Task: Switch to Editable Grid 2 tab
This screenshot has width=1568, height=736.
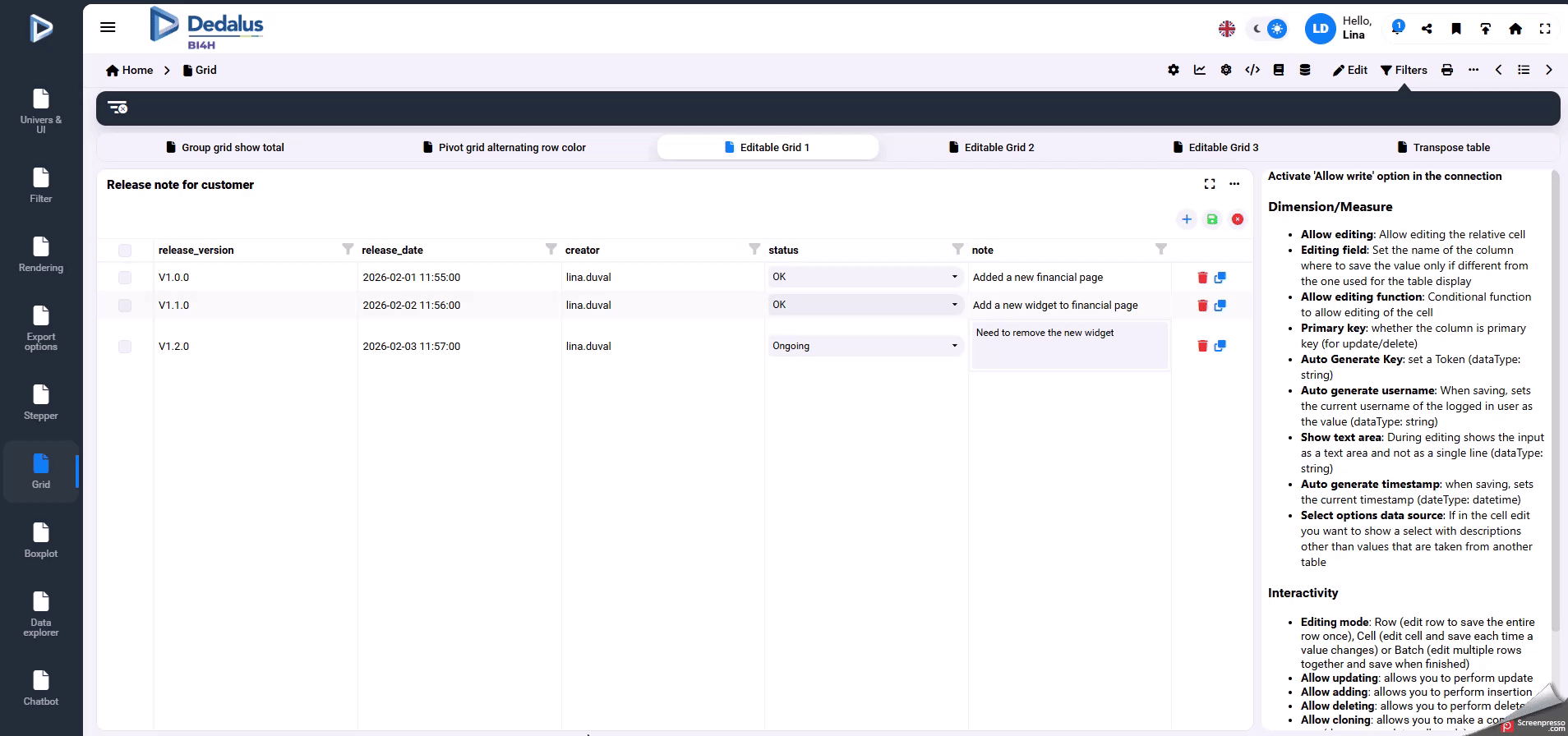Action: 991,148
